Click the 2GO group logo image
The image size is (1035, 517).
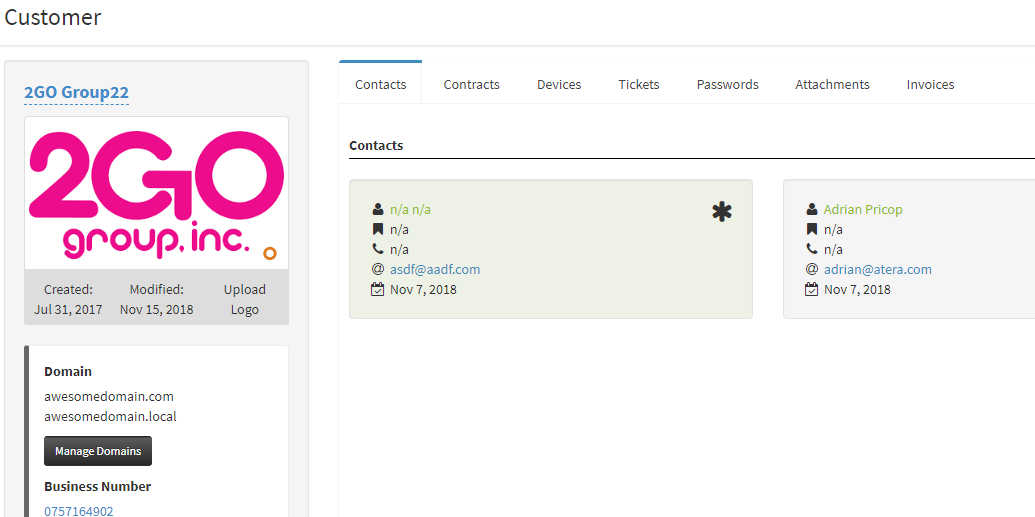pyautogui.click(x=156, y=193)
